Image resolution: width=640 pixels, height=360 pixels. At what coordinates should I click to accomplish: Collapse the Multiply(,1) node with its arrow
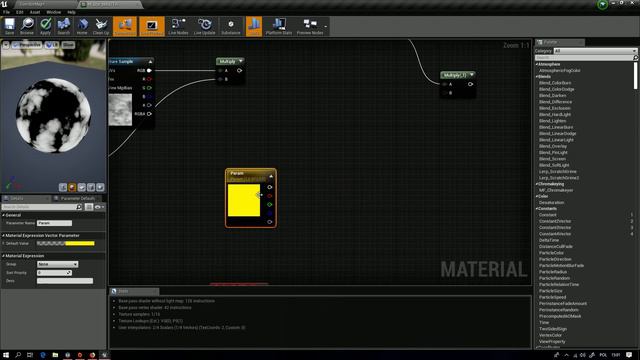[472, 75]
